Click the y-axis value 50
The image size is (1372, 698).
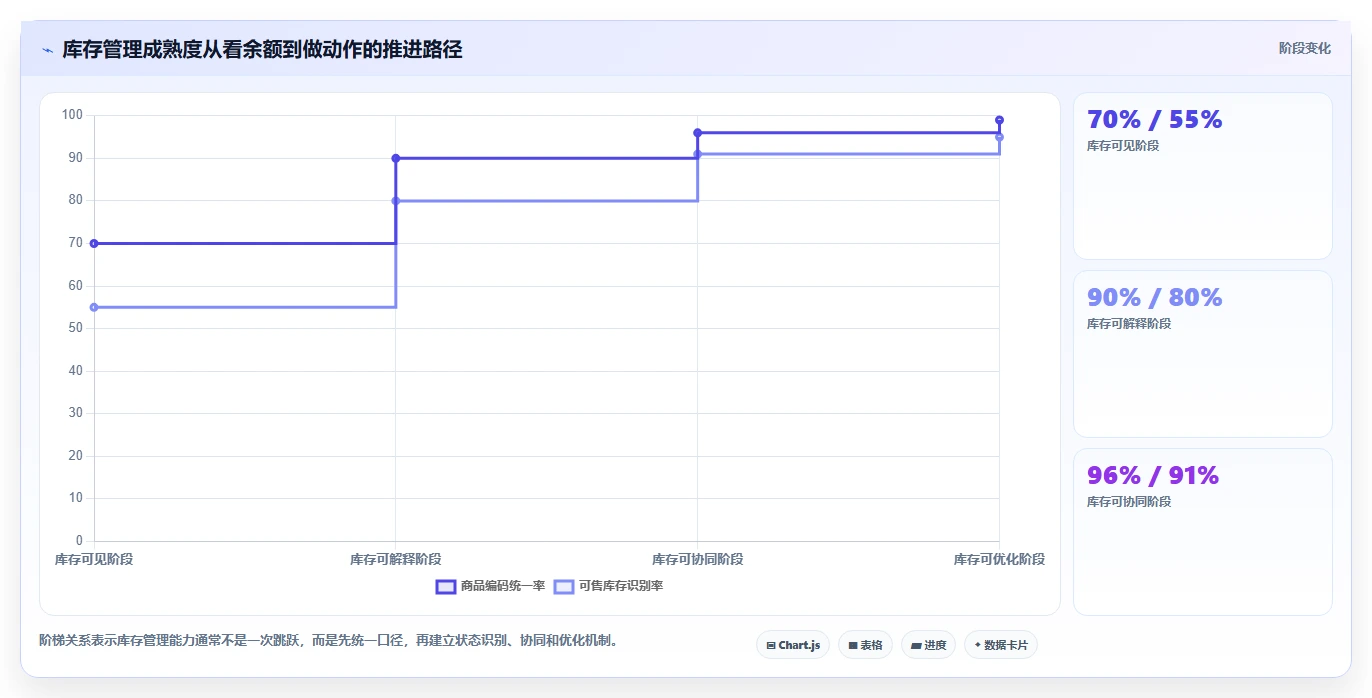point(75,328)
